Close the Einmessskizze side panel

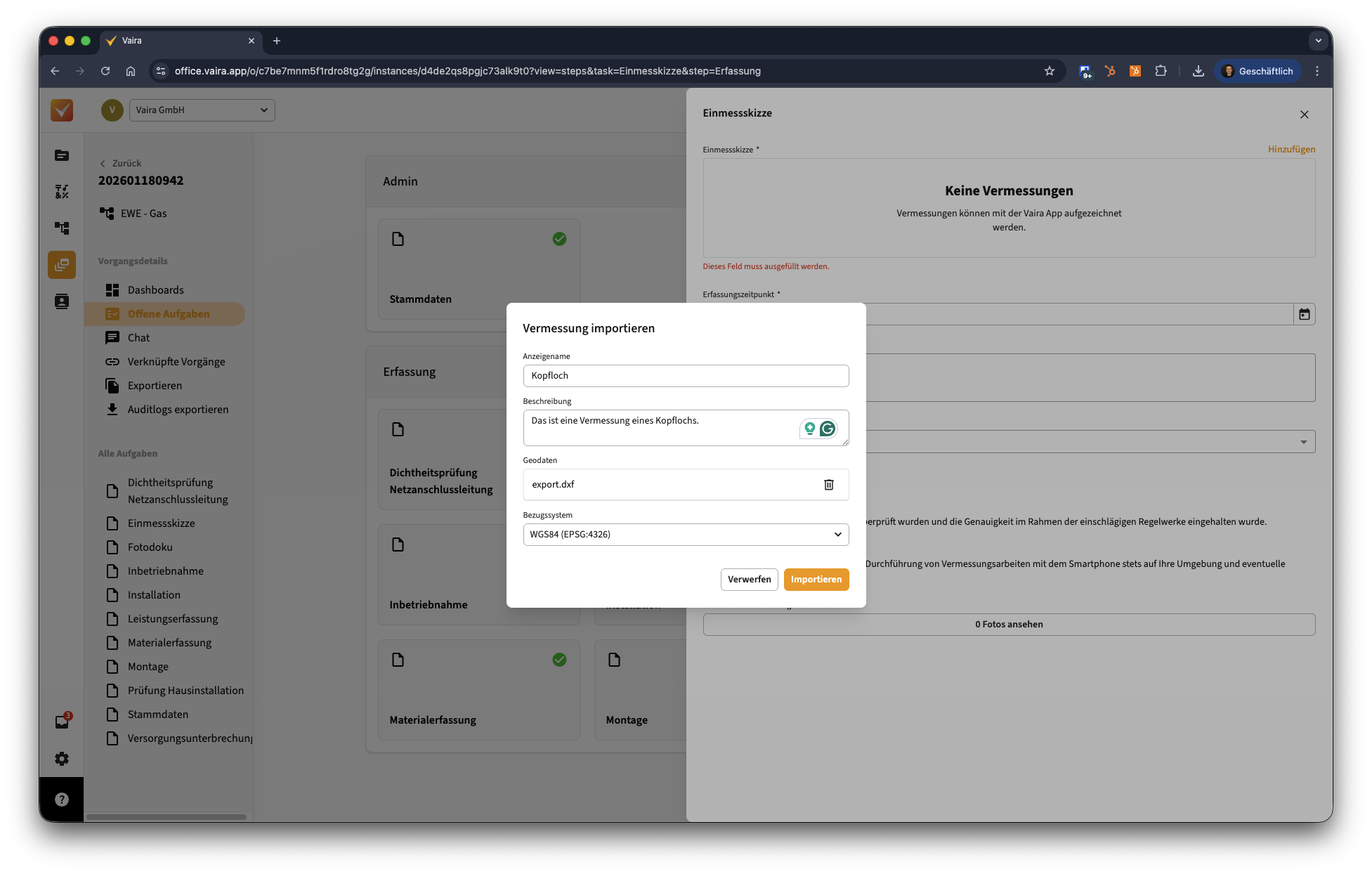(1304, 115)
